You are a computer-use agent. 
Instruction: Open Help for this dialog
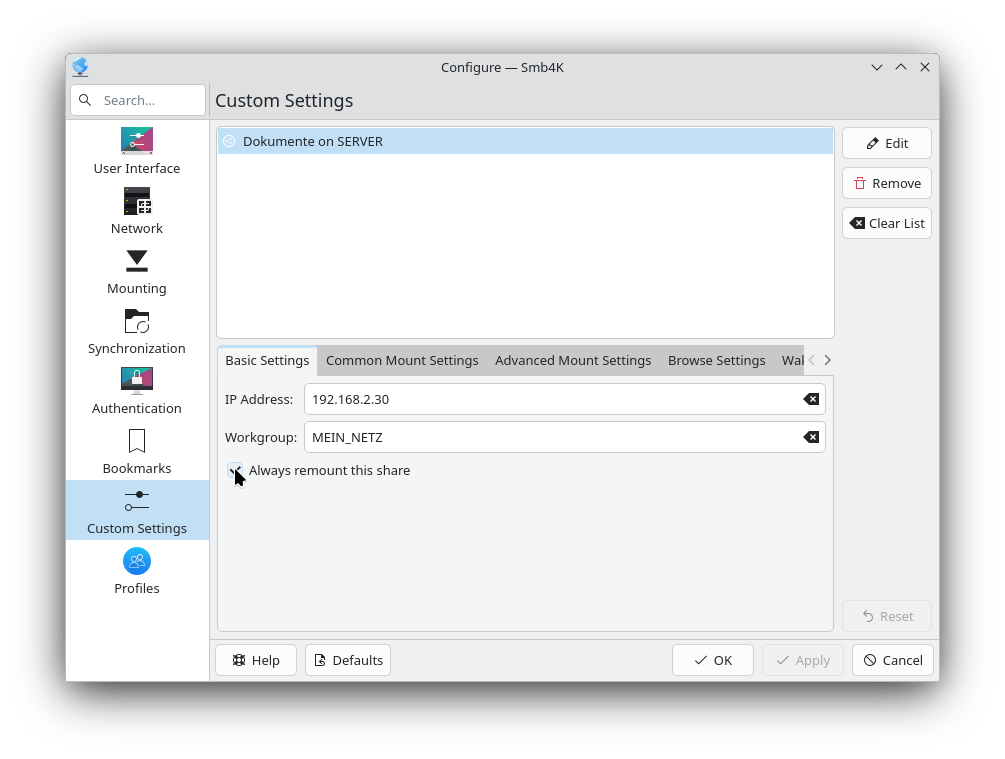pos(256,660)
